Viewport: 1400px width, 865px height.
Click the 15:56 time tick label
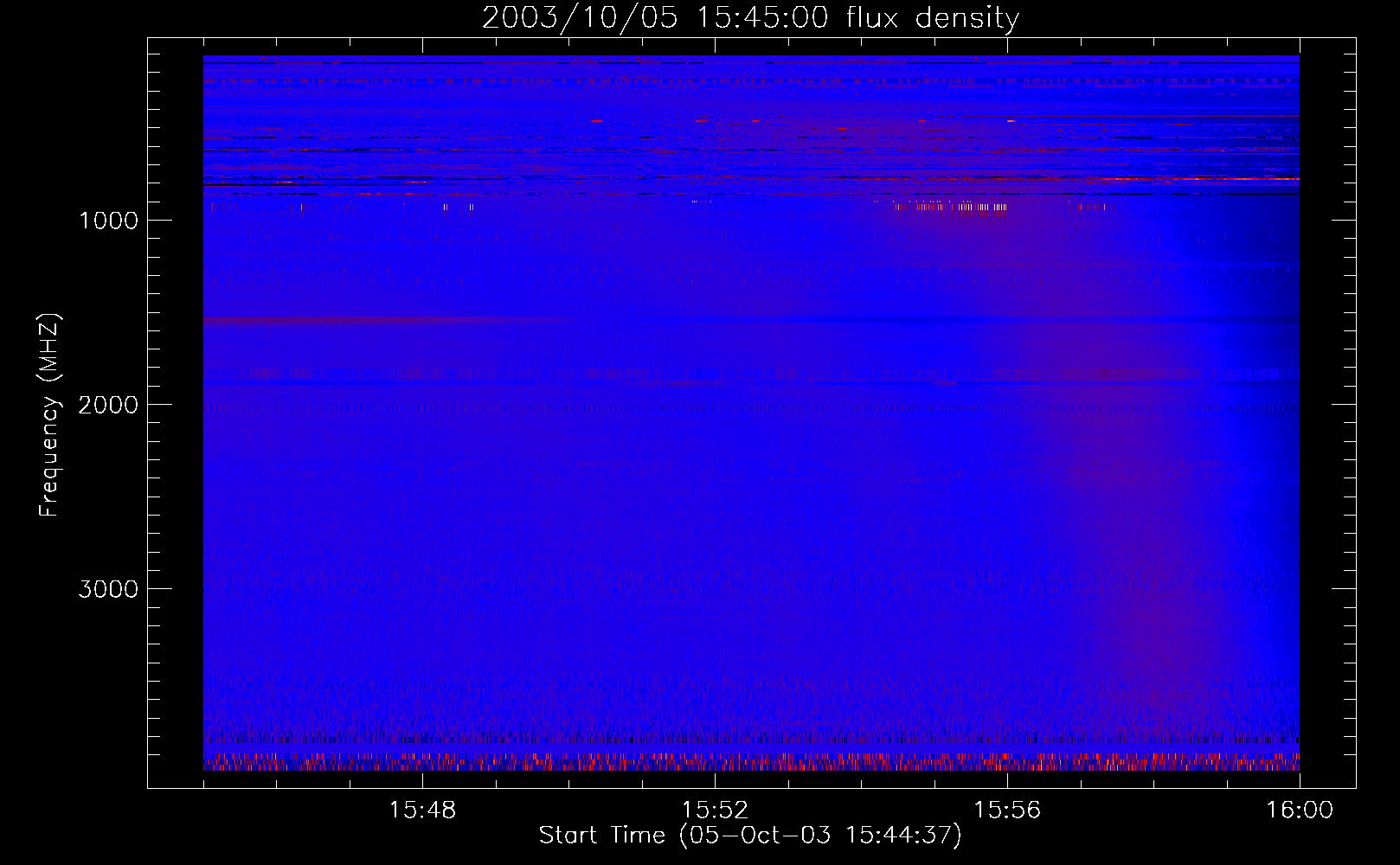pos(1007,811)
